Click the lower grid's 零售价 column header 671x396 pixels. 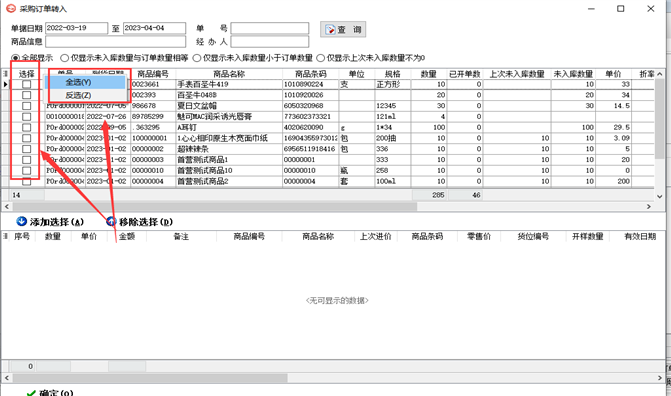(479, 236)
